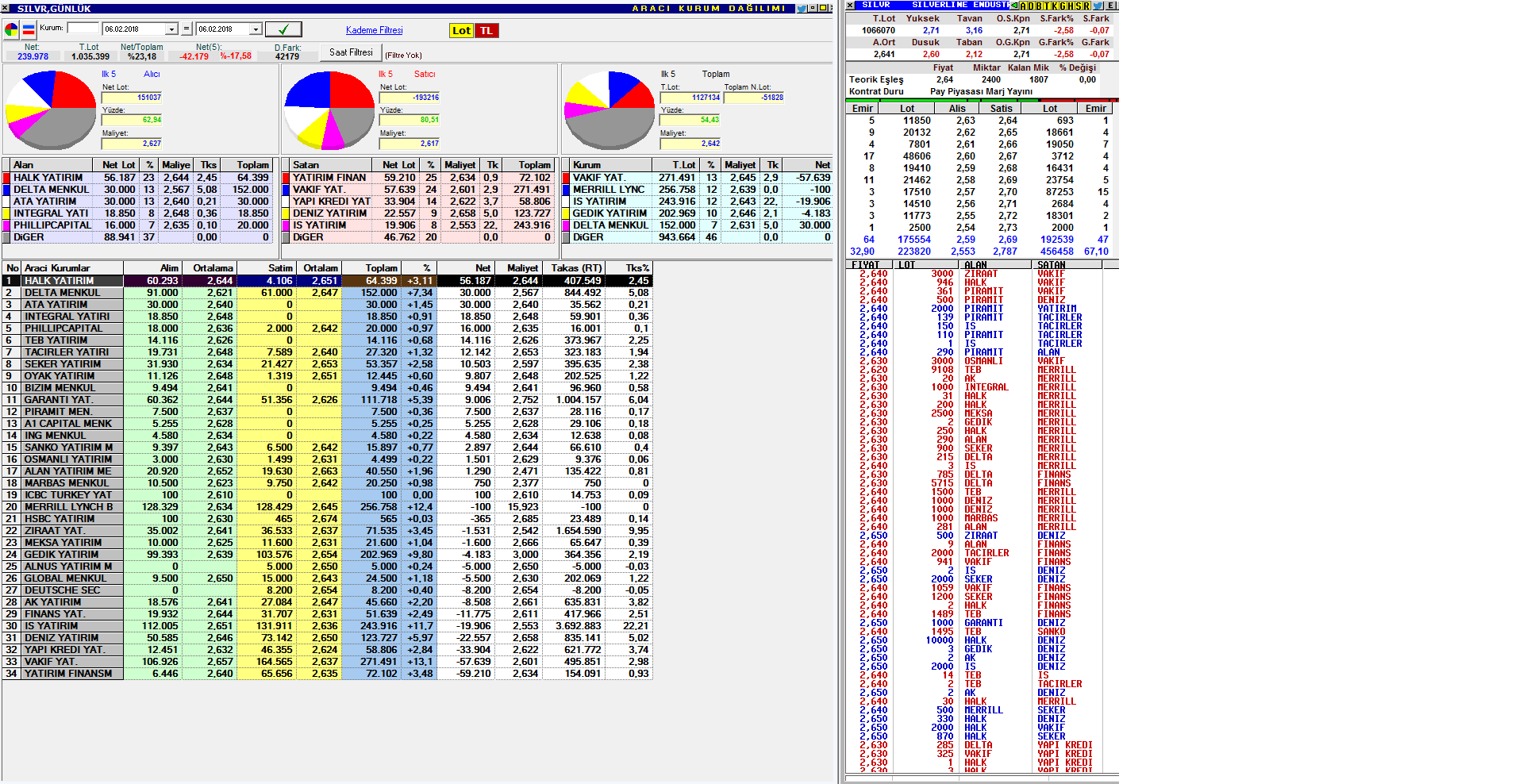Sort by 'Araci Kurumlar' column header

click(71, 268)
